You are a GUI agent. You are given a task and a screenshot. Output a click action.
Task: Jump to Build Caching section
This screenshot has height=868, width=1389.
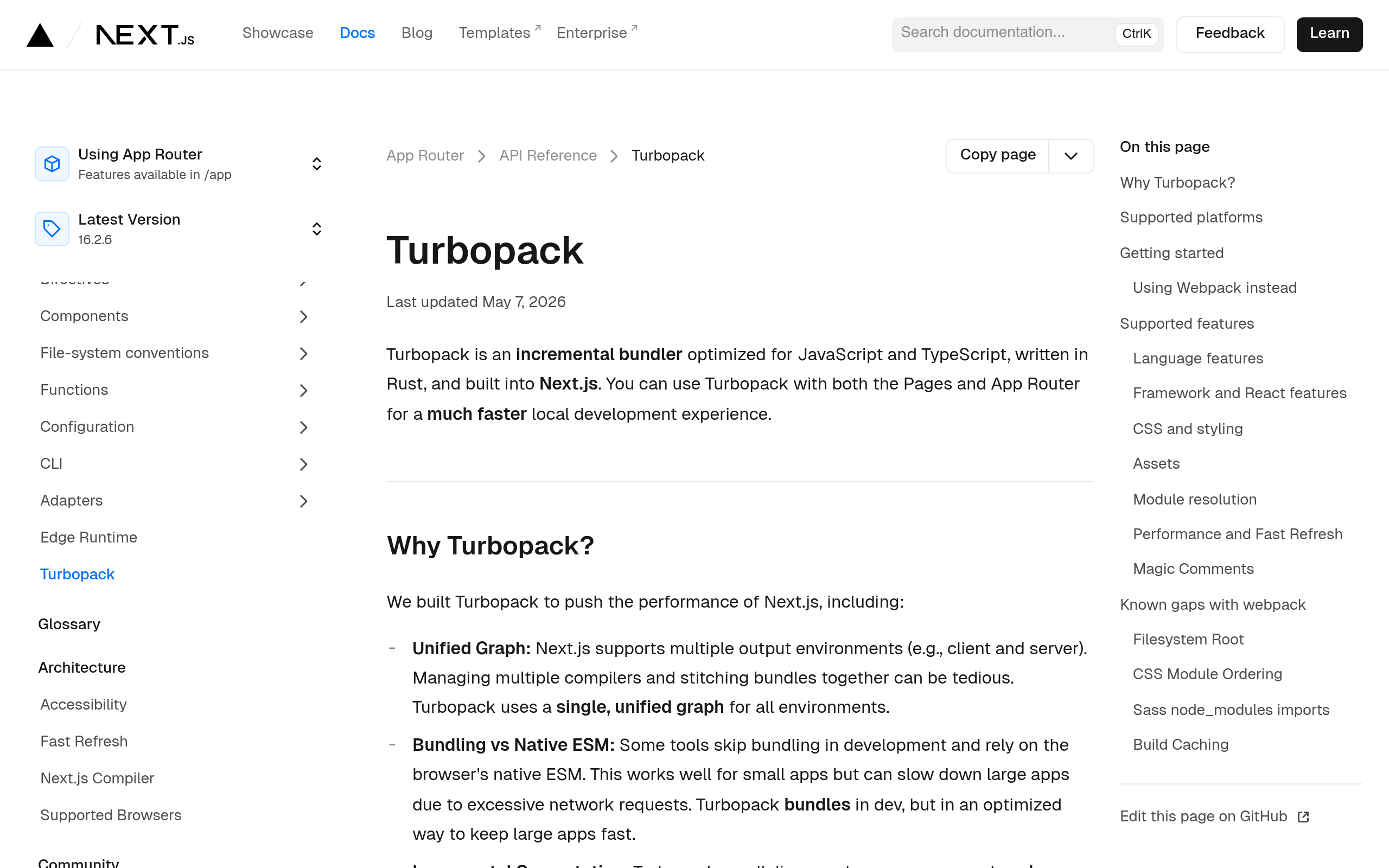pyautogui.click(x=1181, y=744)
